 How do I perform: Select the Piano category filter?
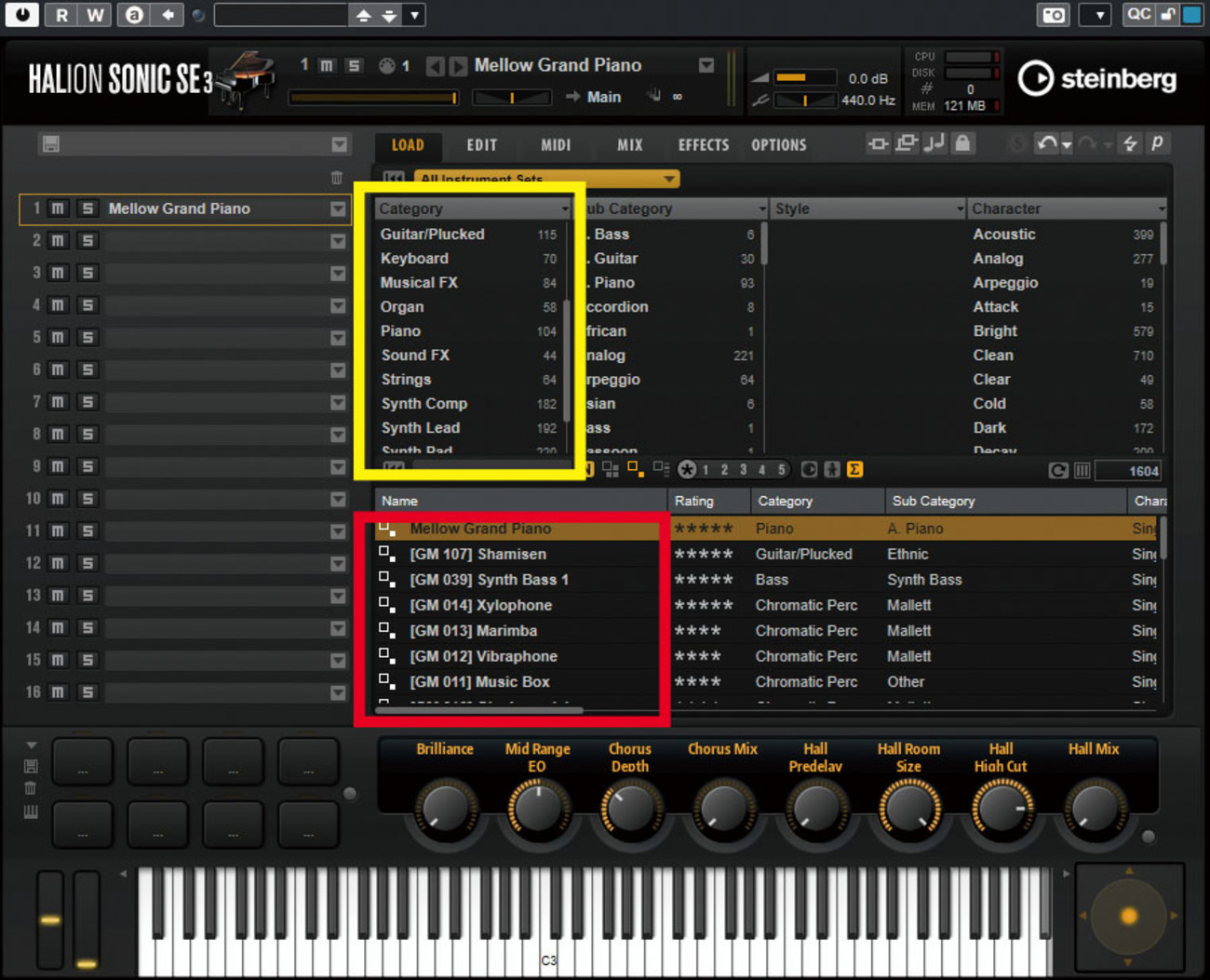[468, 331]
